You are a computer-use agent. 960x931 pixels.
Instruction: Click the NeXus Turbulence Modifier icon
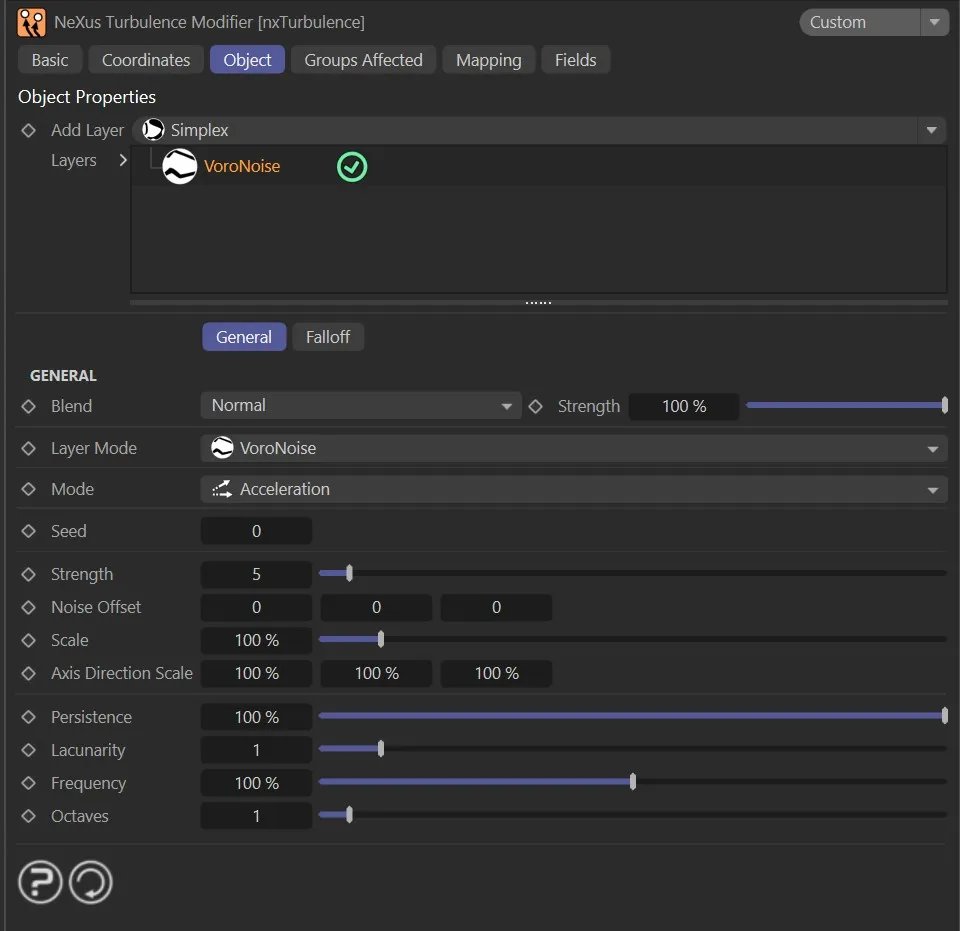[x=32, y=22]
